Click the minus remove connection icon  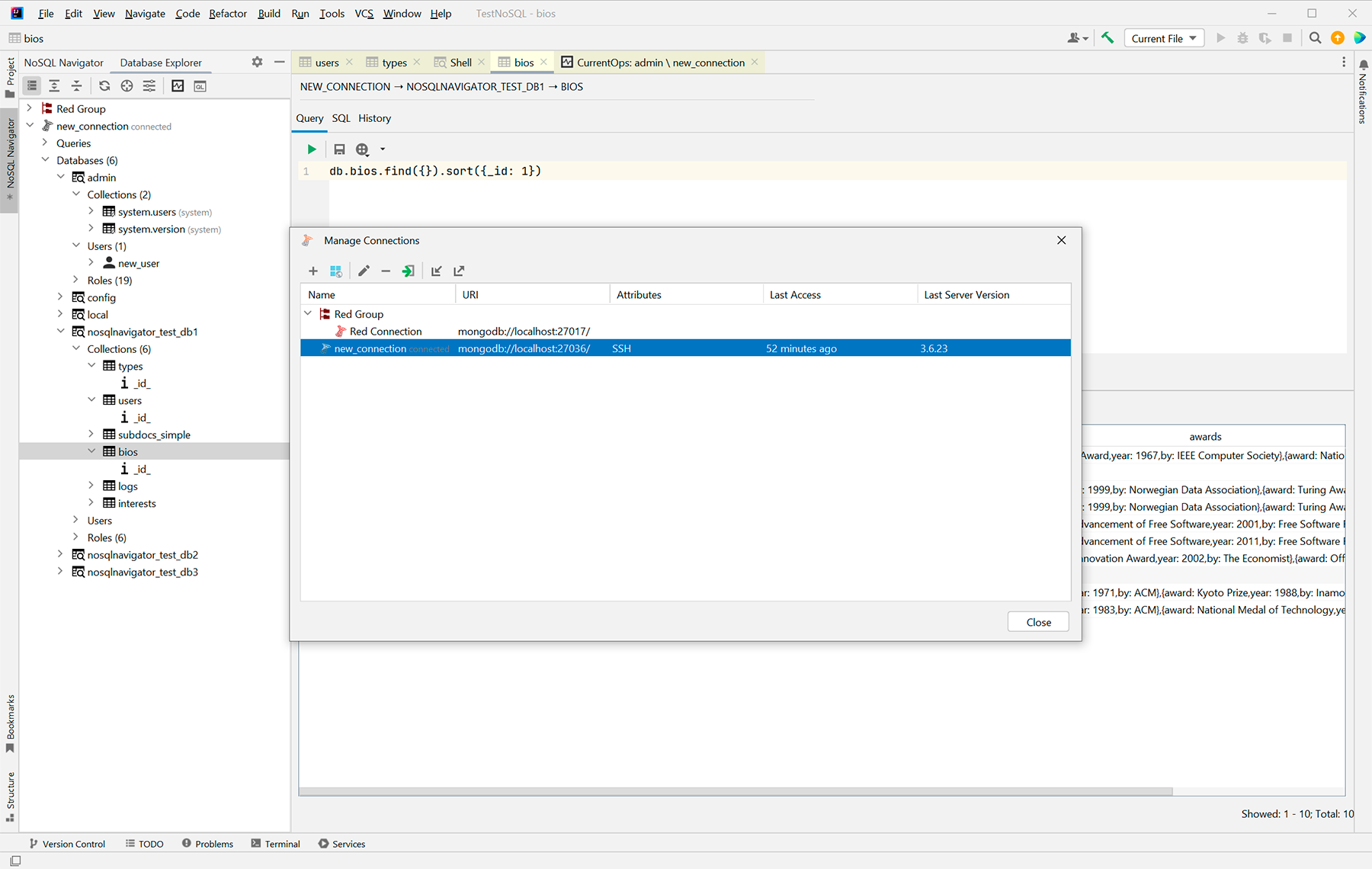[386, 271]
